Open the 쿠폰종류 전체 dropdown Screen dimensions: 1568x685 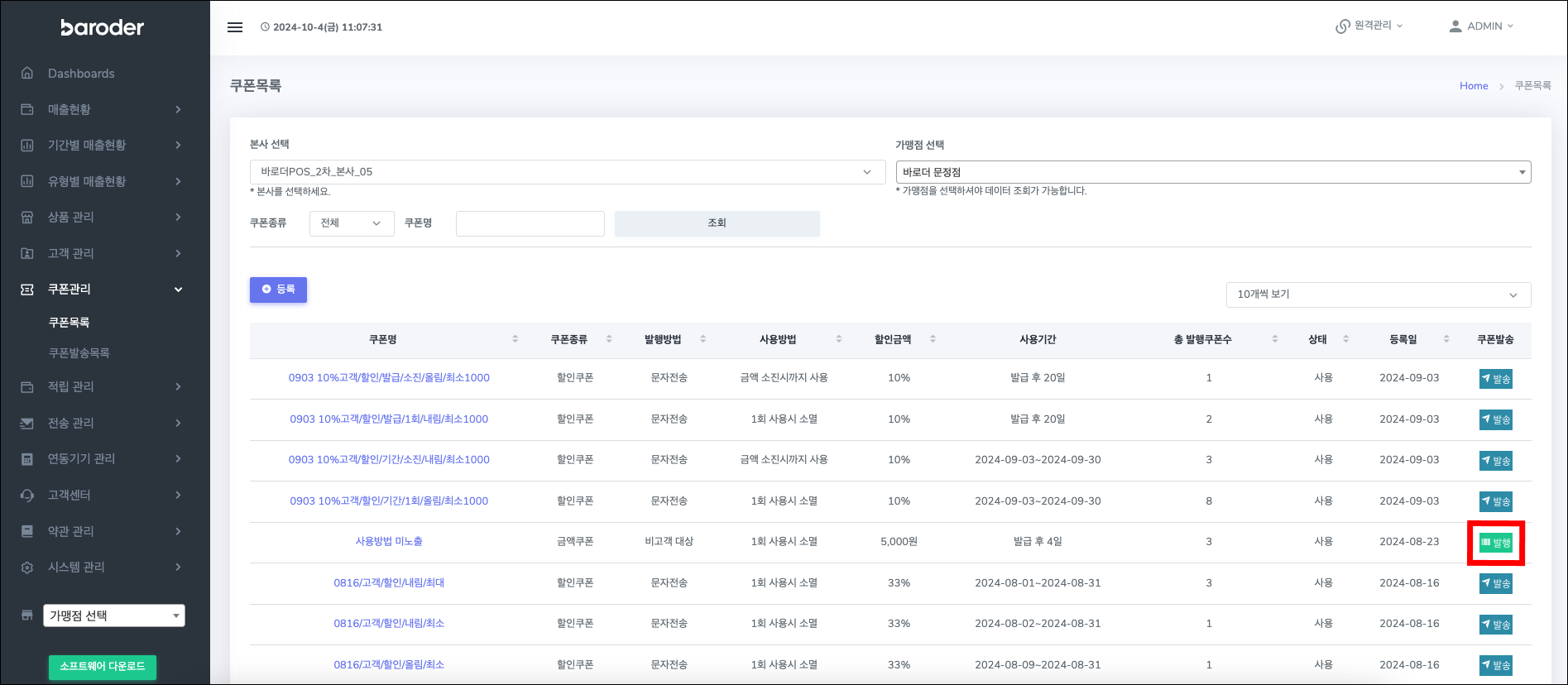pos(351,223)
